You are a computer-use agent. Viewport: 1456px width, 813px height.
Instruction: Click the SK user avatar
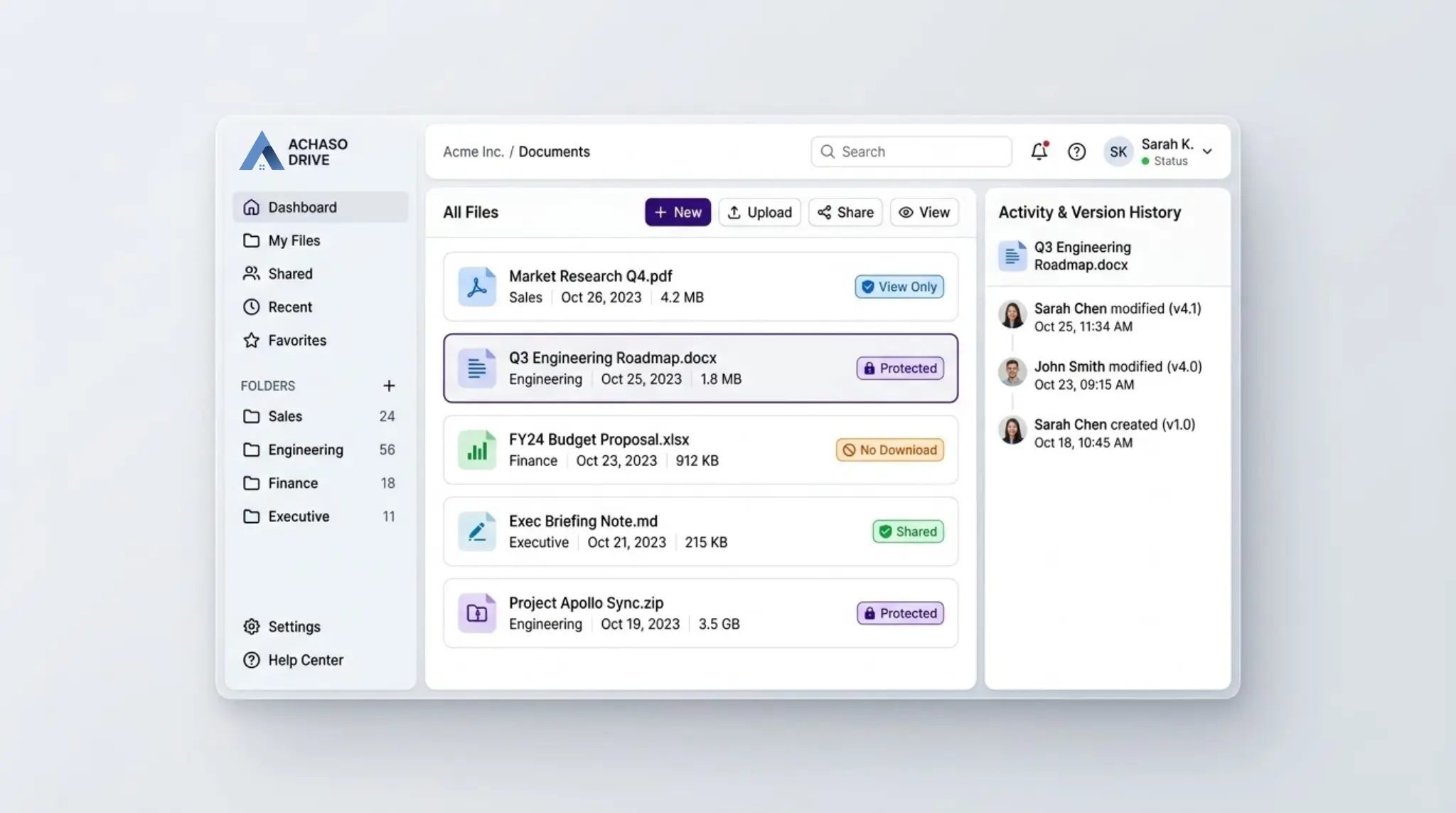click(1118, 152)
